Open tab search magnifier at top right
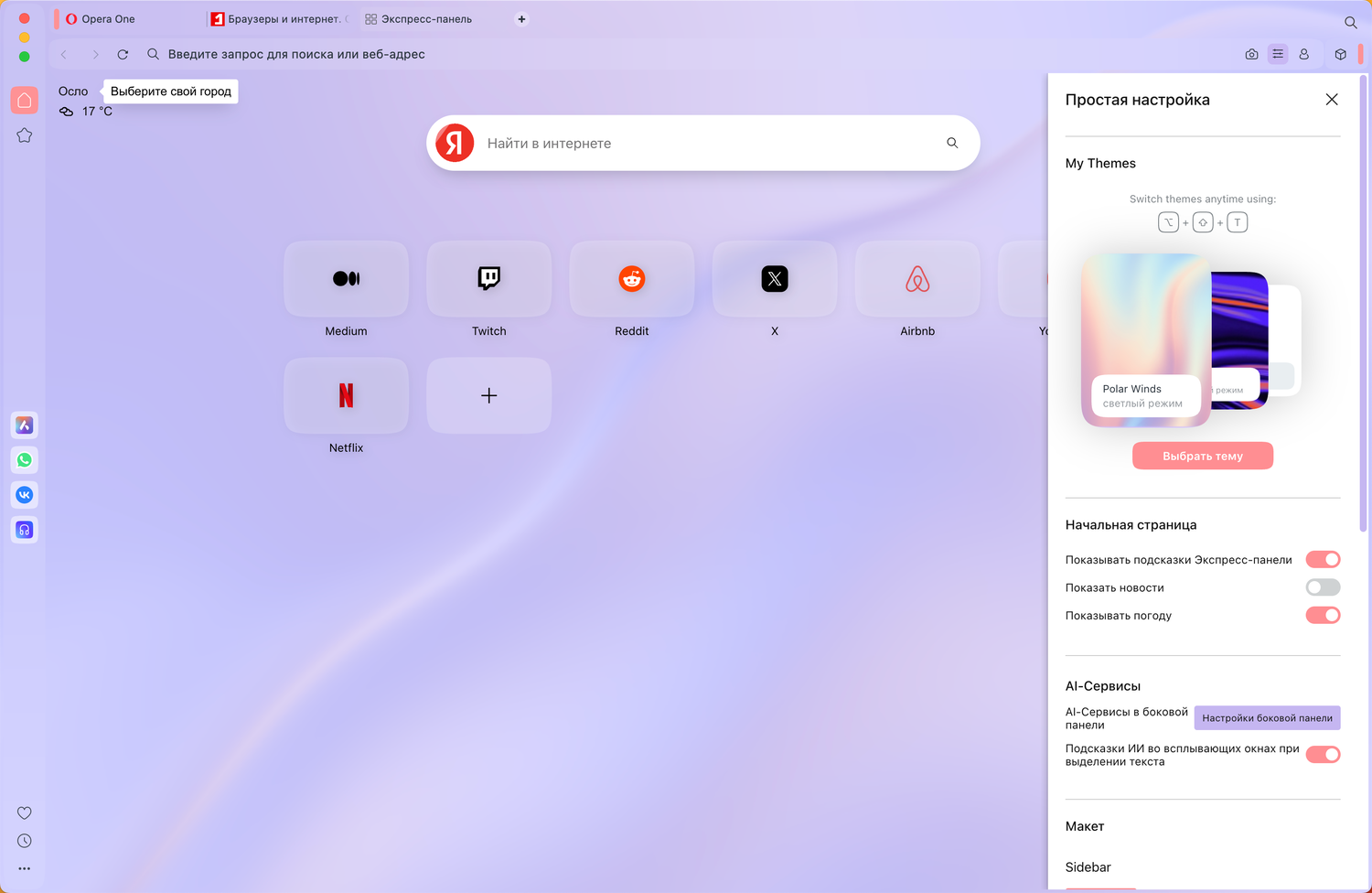Screen dimensions: 1372x893 coord(1350,22)
